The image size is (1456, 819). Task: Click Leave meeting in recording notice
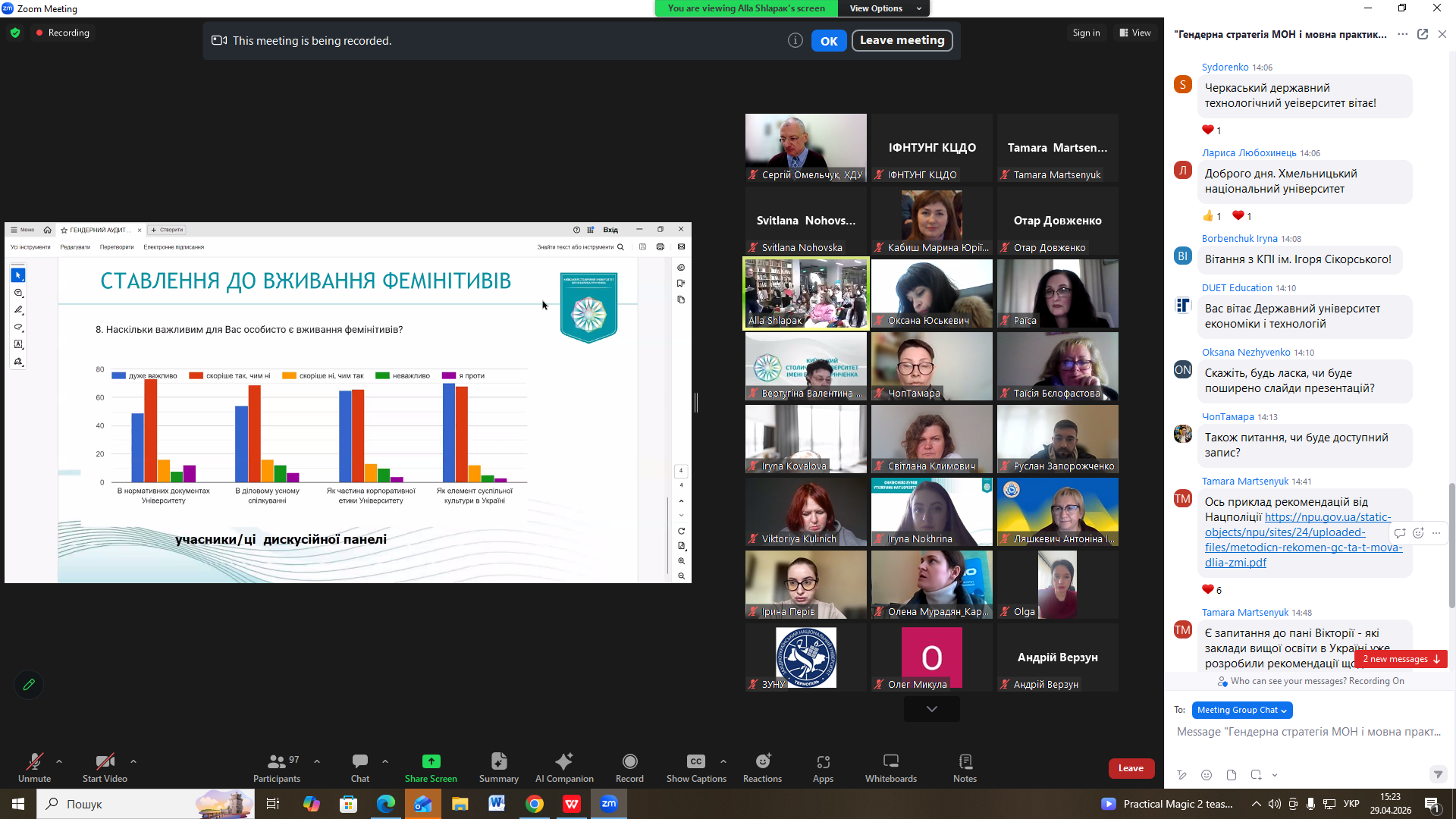tap(902, 40)
